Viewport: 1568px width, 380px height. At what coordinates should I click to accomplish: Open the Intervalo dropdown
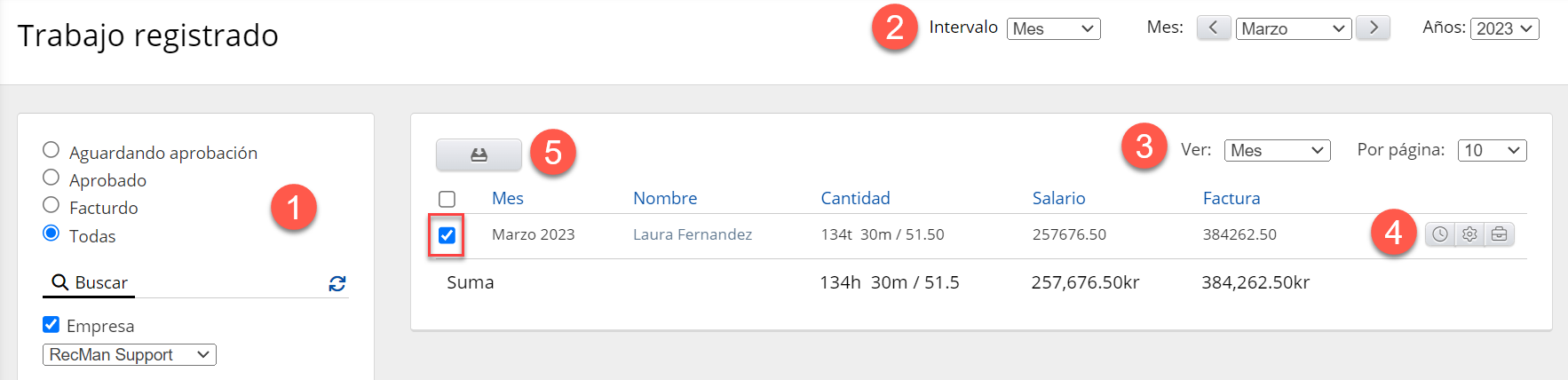pyautogui.click(x=1053, y=28)
